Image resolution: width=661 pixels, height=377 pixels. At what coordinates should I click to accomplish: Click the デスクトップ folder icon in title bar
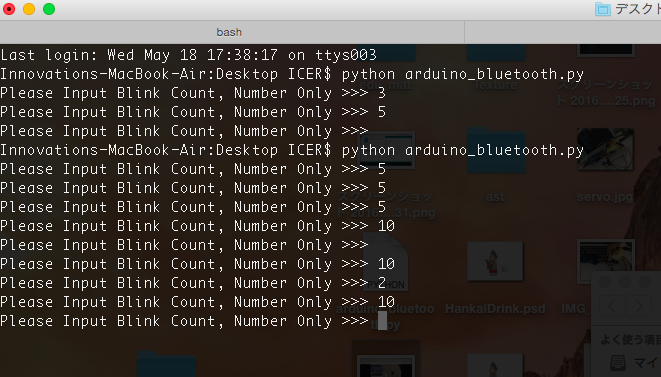point(602,9)
